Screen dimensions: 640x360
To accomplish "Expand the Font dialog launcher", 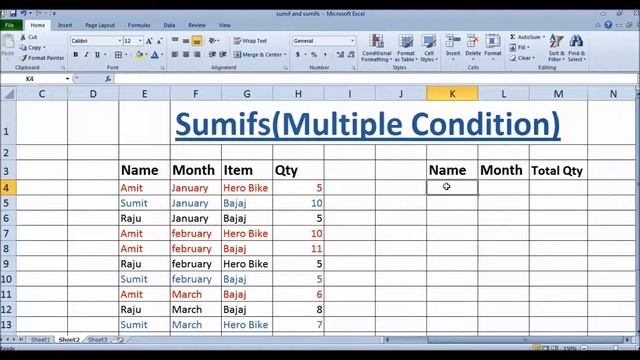I will point(162,68).
